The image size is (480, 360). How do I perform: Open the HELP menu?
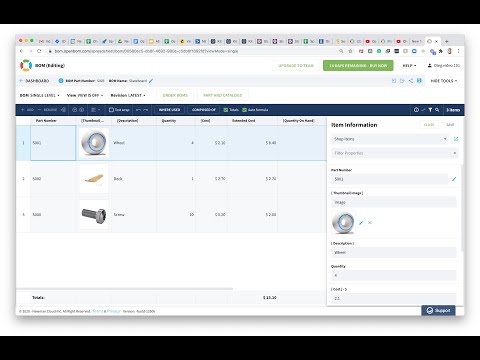[409, 66]
